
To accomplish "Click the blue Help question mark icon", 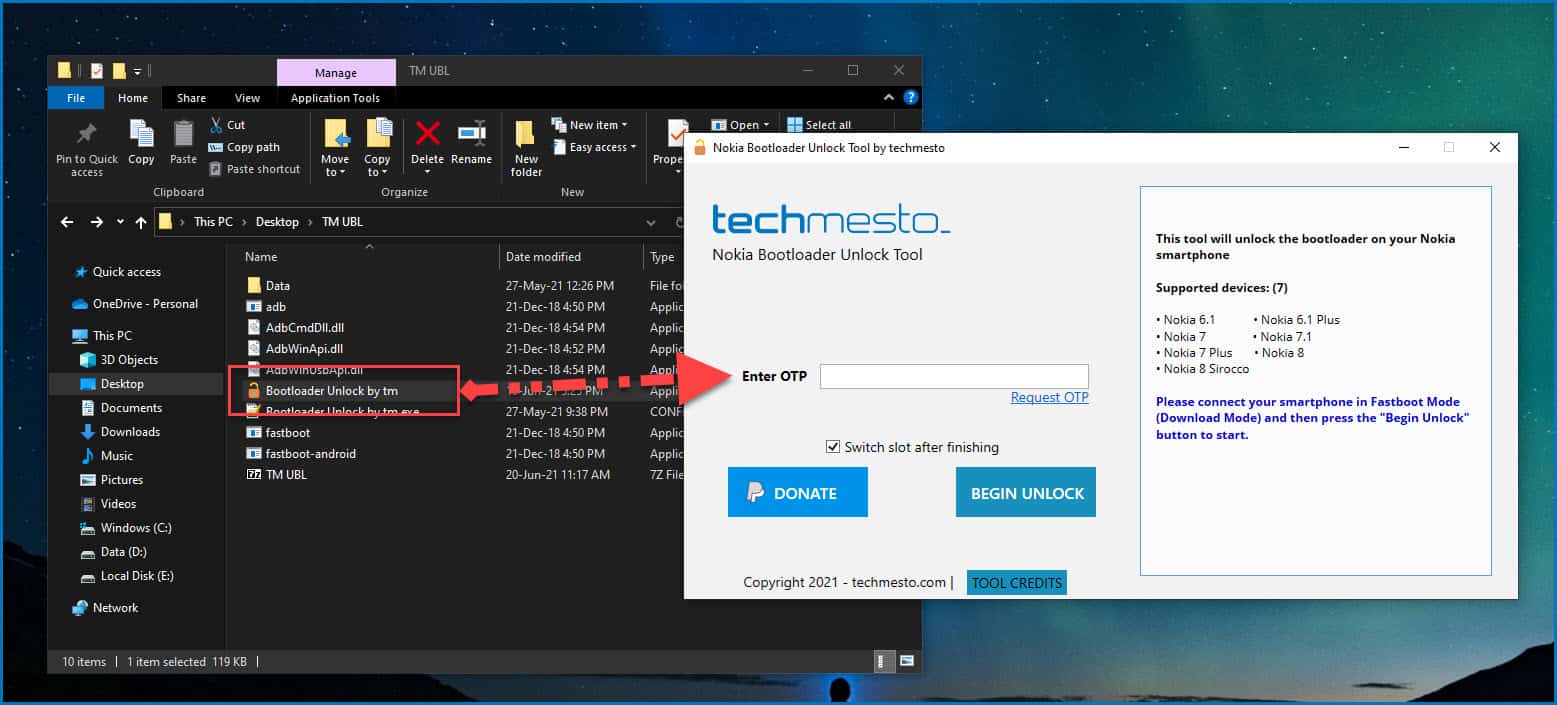I will pyautogui.click(x=910, y=98).
